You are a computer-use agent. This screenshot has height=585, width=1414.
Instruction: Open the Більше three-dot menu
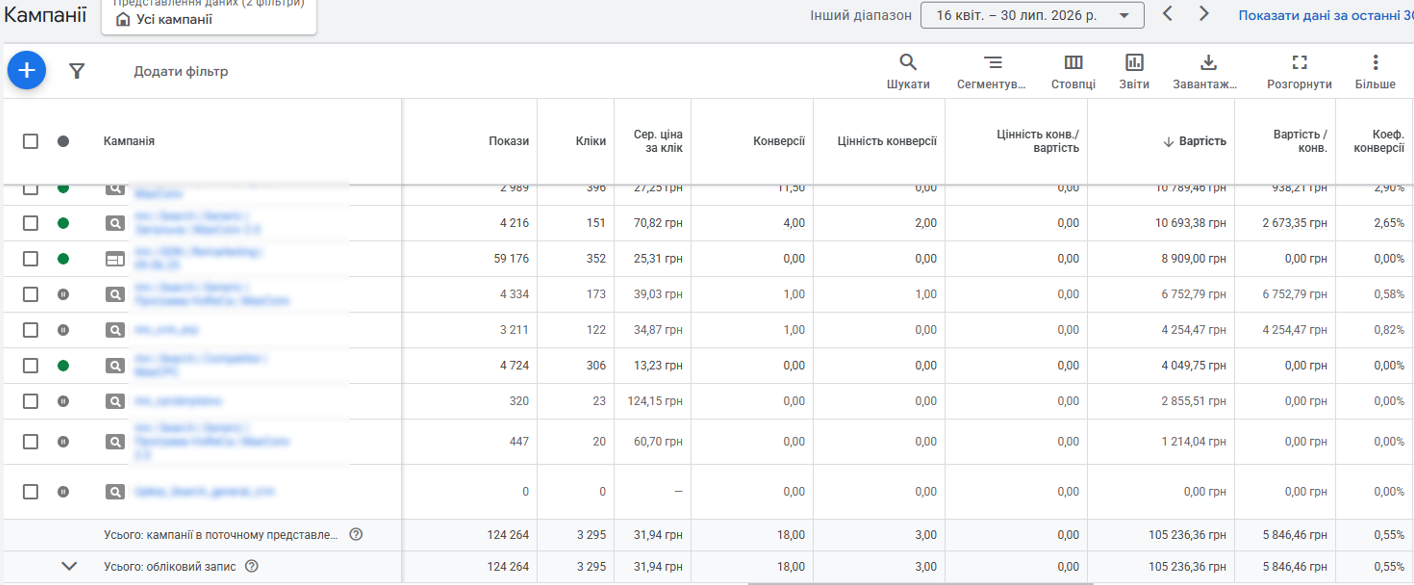click(1375, 62)
